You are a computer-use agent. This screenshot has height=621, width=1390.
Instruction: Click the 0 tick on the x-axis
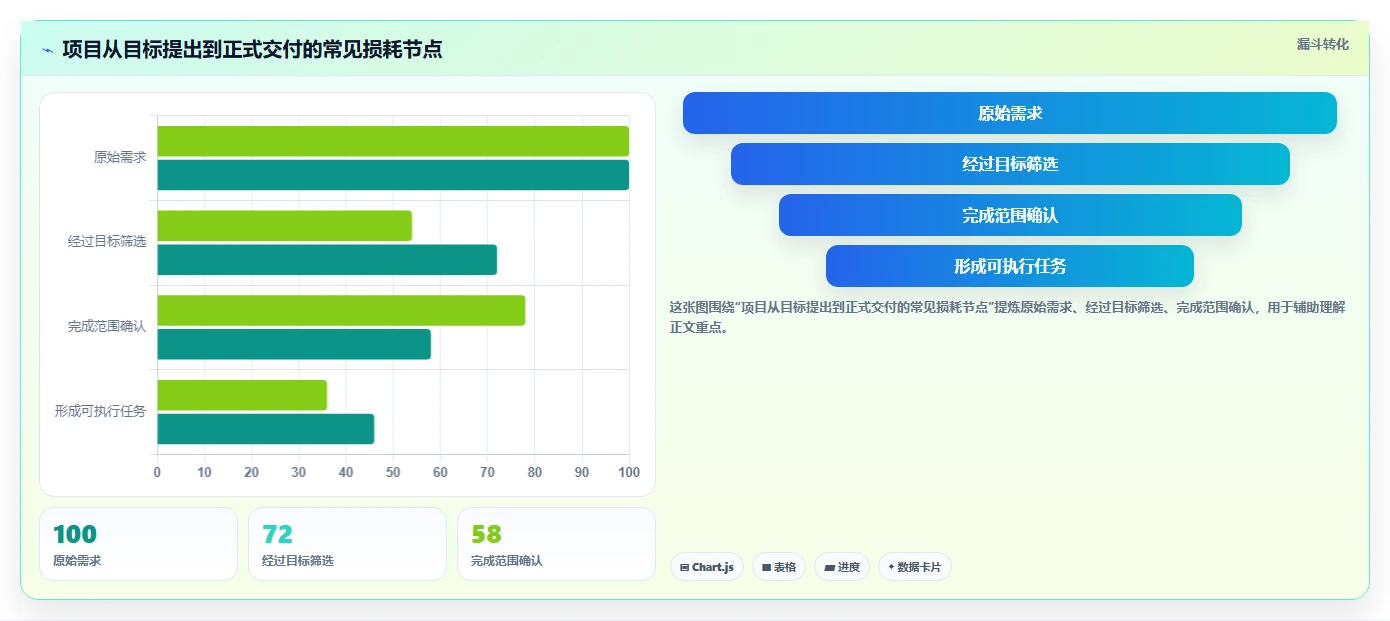(x=157, y=472)
